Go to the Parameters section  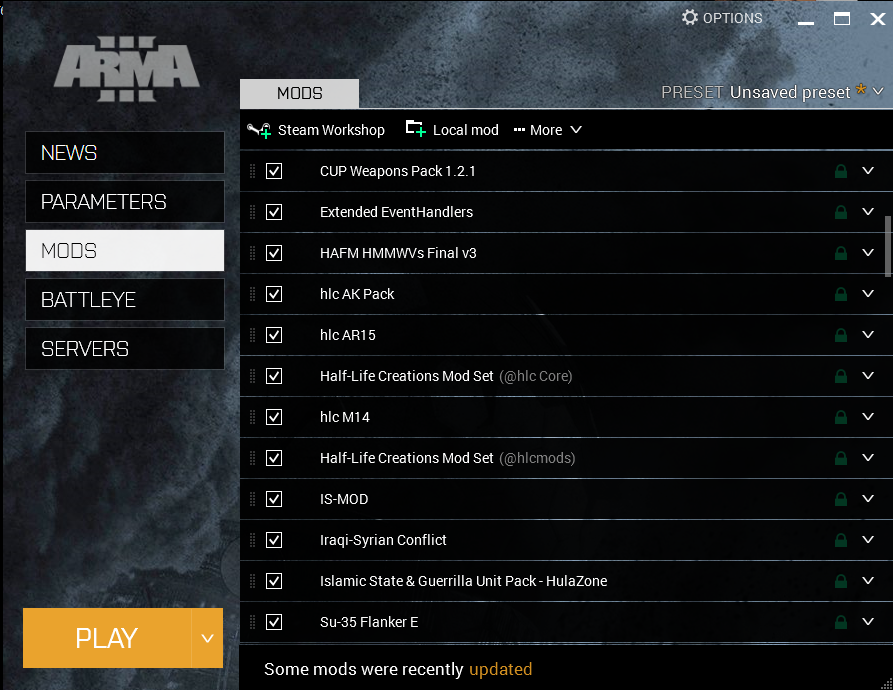pos(124,202)
